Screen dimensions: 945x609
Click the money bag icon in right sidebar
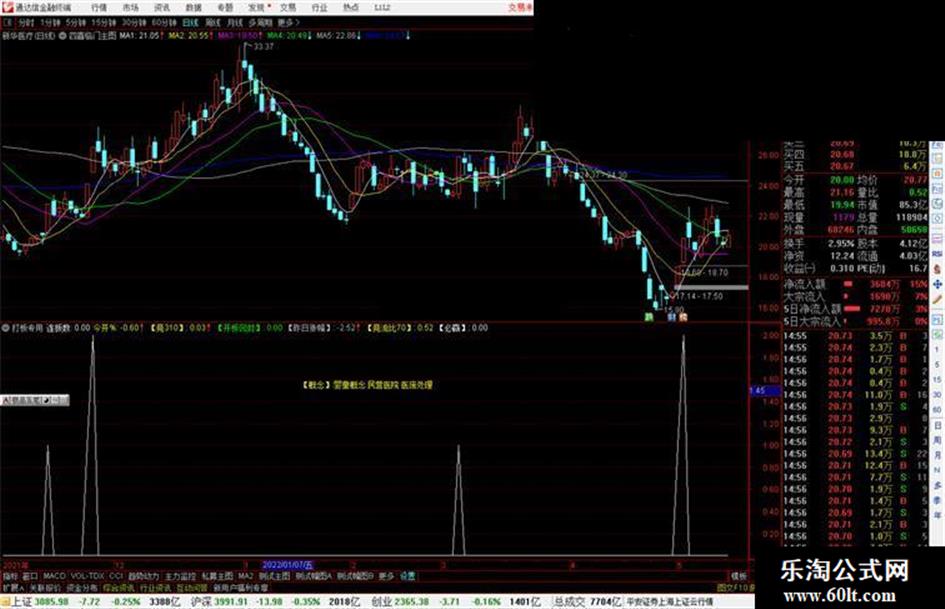coord(937,269)
